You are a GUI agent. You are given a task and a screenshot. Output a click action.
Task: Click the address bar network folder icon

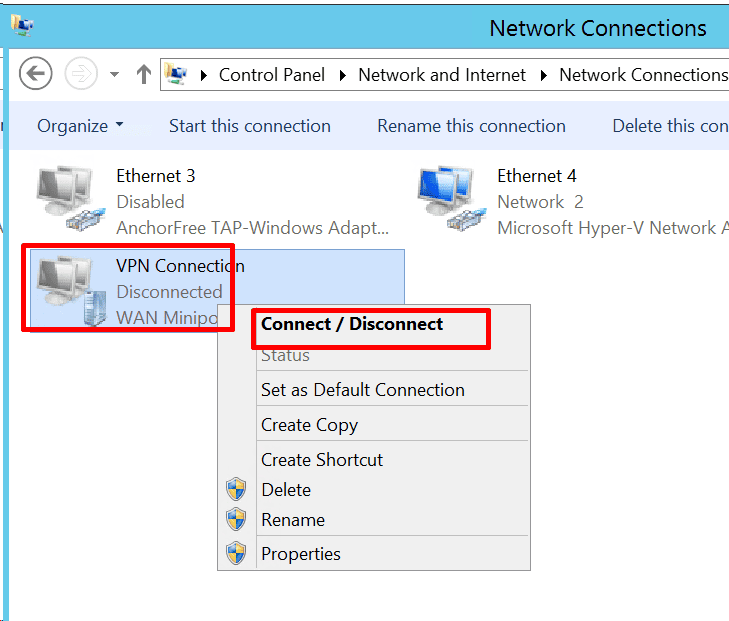click(176, 74)
